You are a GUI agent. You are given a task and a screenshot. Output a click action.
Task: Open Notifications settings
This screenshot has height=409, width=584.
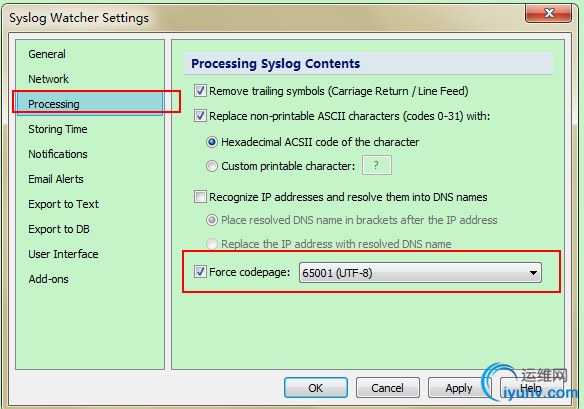(58, 154)
